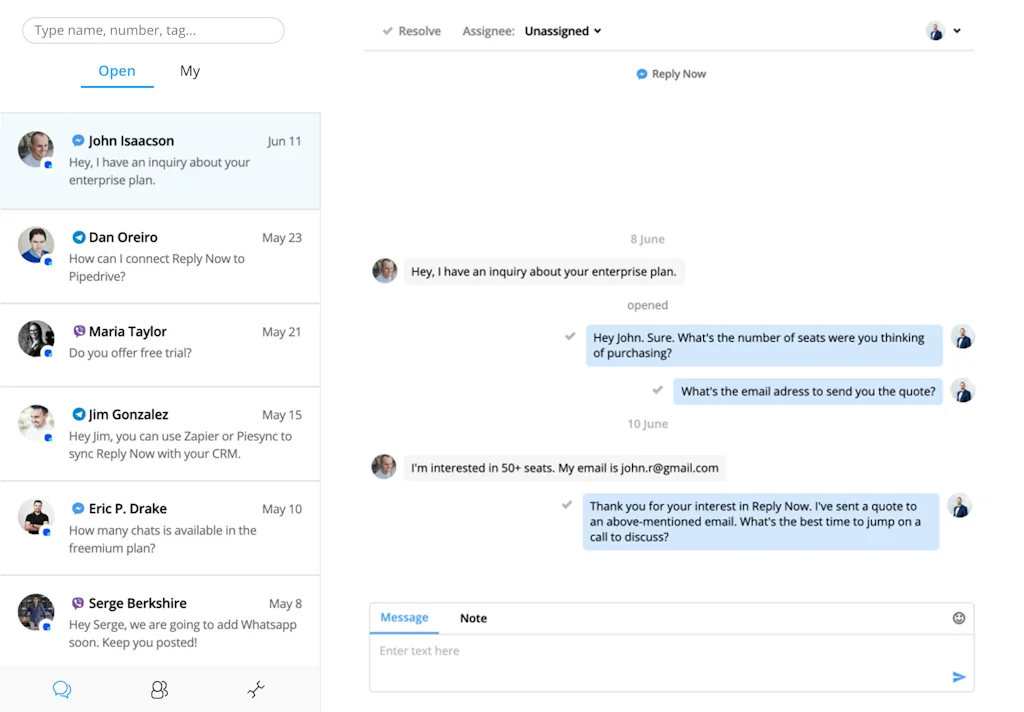This screenshot has width=1024, height=712.
Task: Click the Reply Now link above the chat
Action: (670, 73)
